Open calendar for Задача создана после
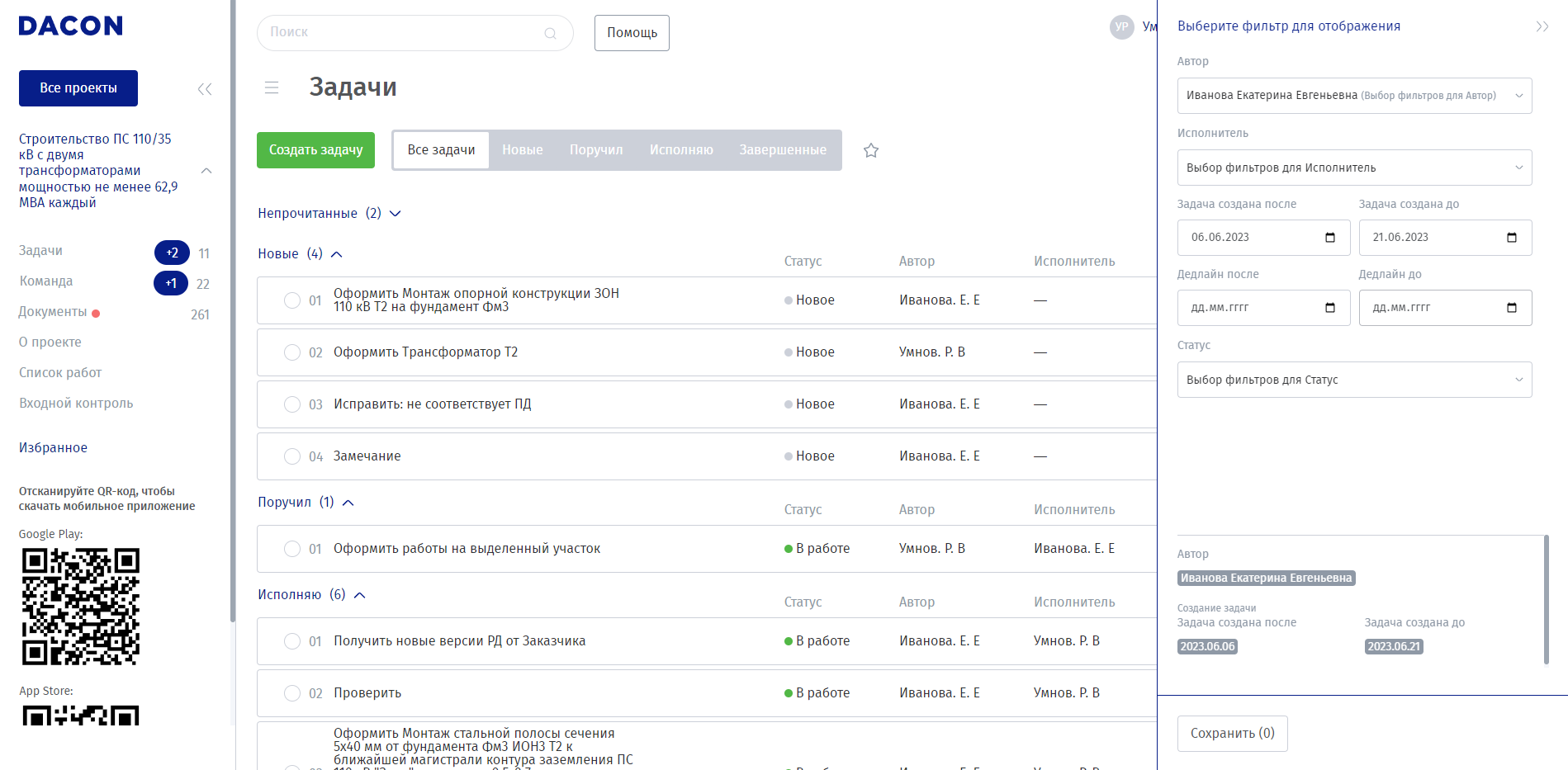This screenshot has height=770, width=1568. [1329, 238]
